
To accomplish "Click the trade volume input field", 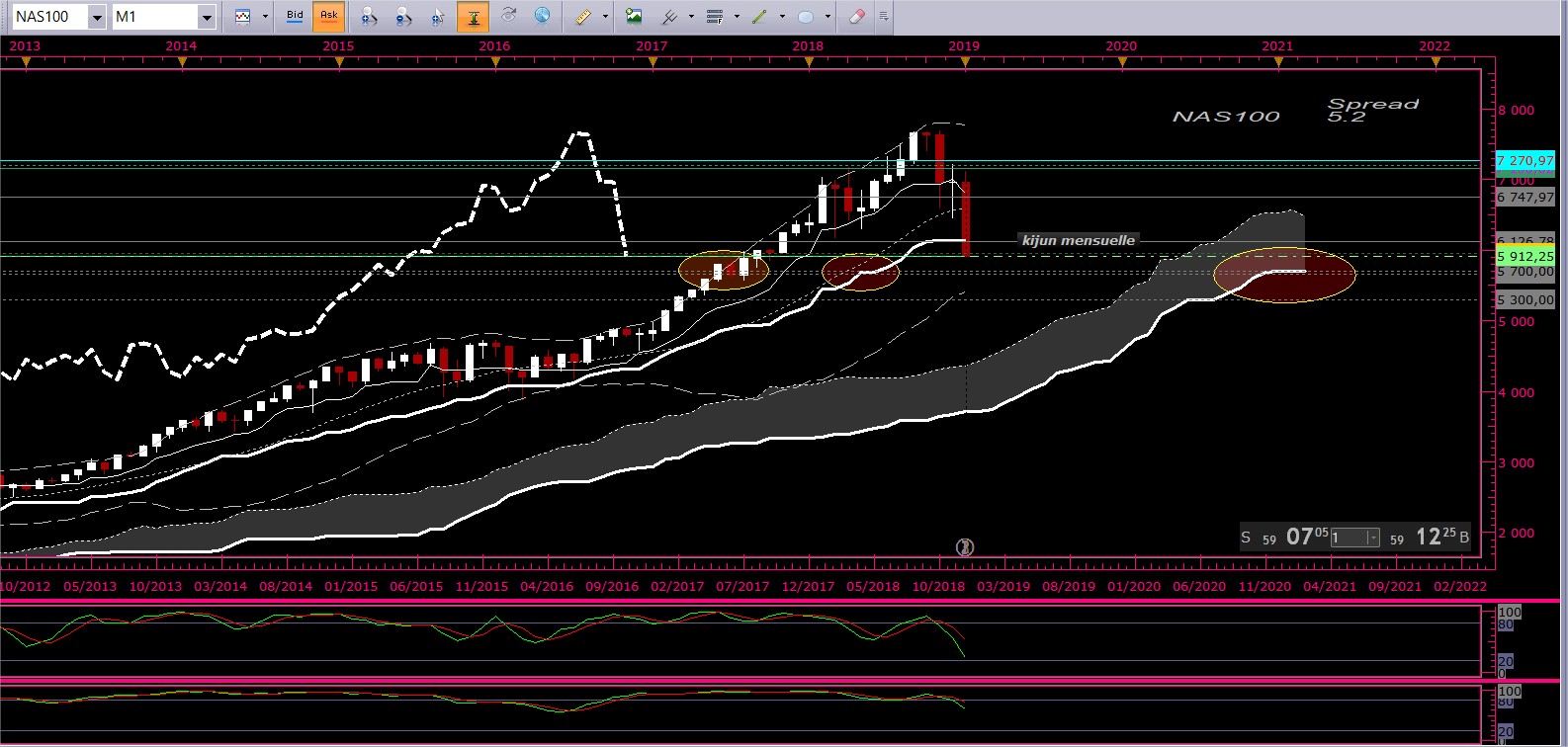I will point(1348,538).
